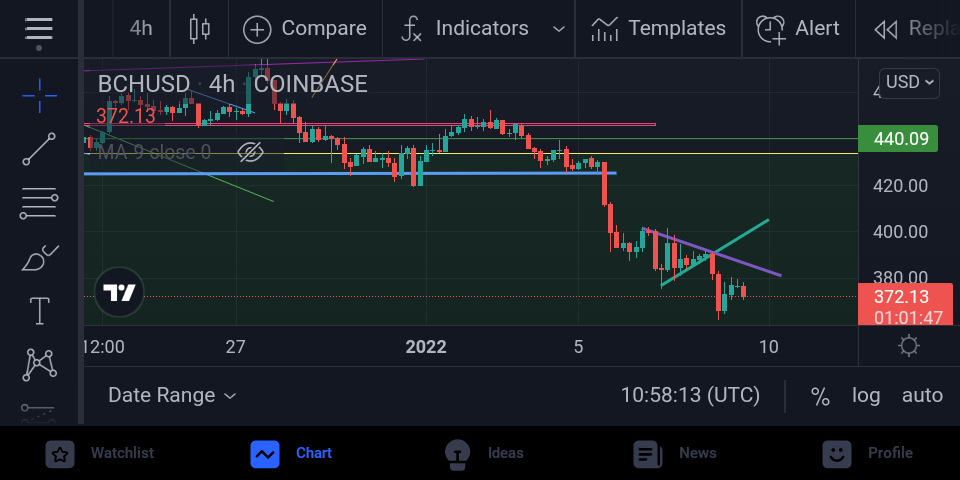Viewport: 960px width, 480px height.
Task: Open chart settings gear icon
Action: [909, 347]
